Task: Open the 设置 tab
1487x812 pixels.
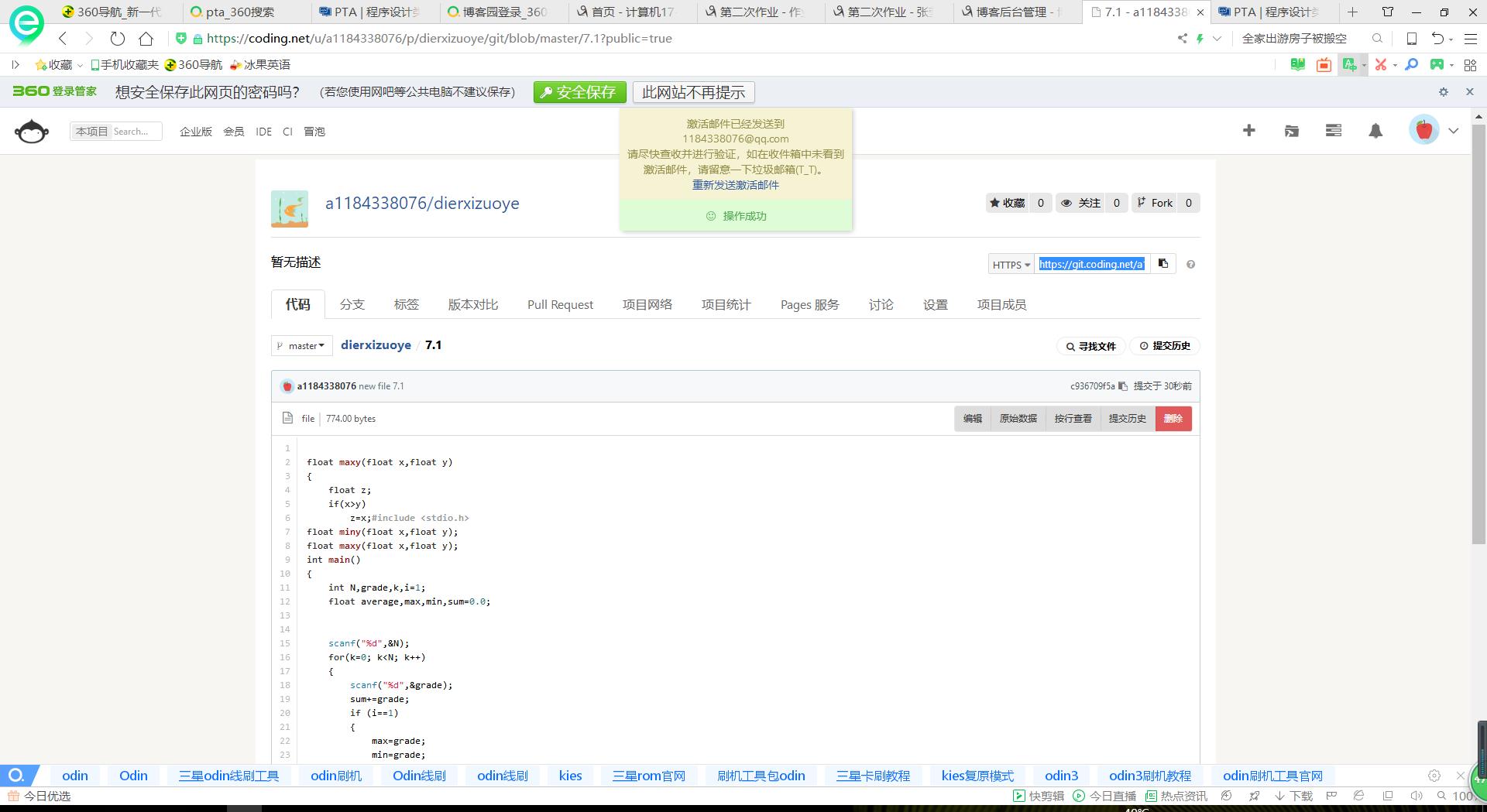Action: [x=935, y=305]
